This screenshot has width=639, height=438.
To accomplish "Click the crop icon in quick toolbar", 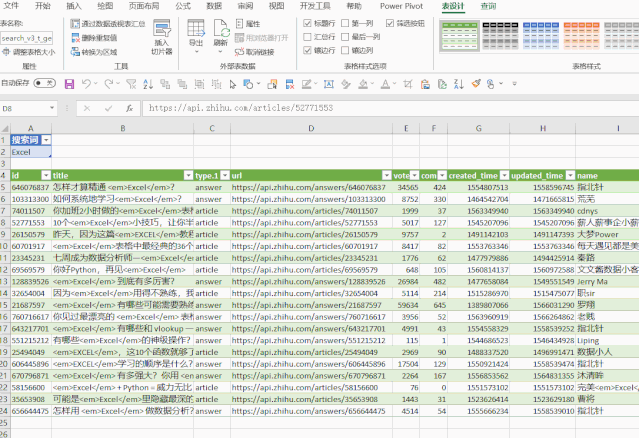I will (408, 84).
